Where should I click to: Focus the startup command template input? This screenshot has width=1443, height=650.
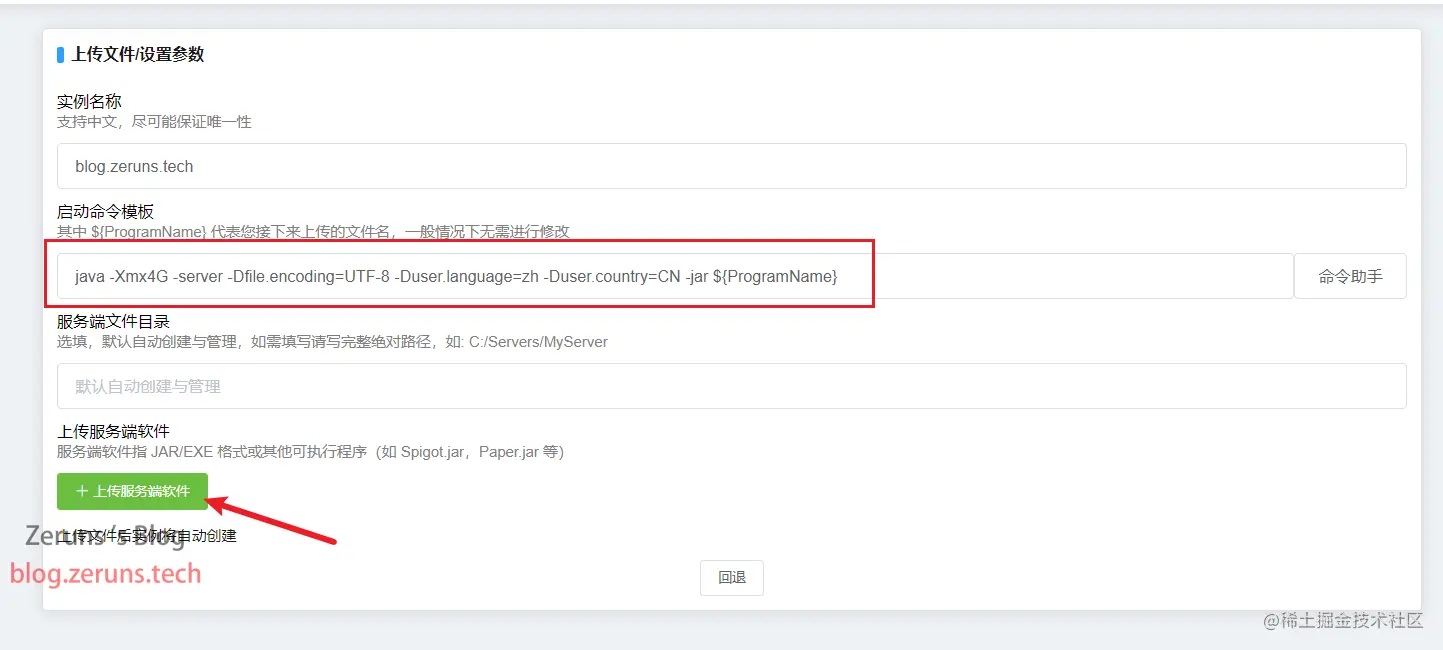(675, 276)
